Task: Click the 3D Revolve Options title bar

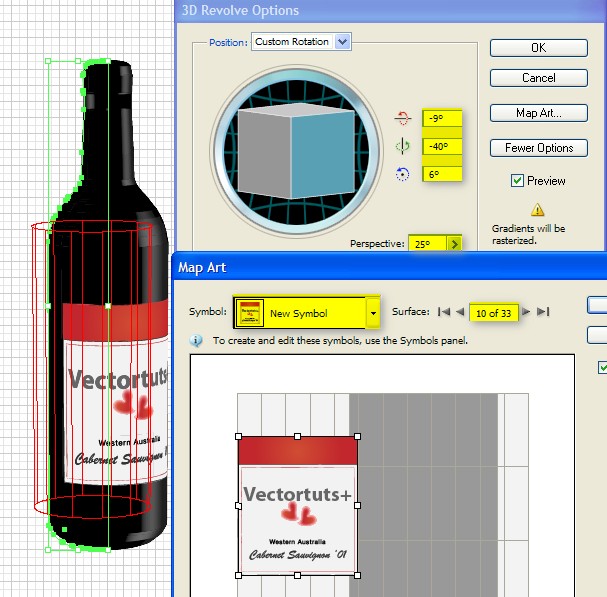Action: pos(390,10)
